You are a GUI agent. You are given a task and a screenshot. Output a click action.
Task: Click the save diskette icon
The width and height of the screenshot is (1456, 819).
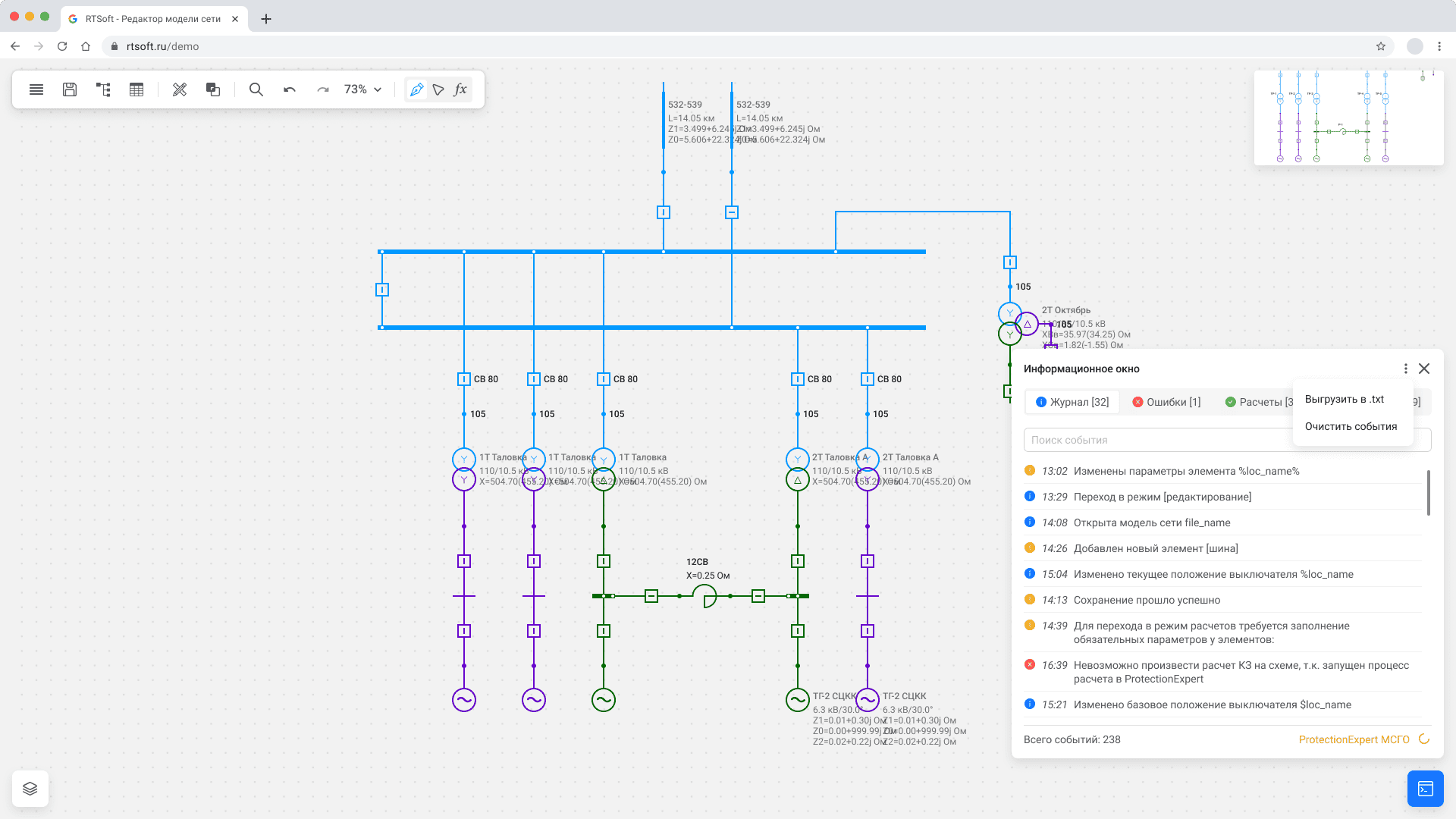click(70, 89)
